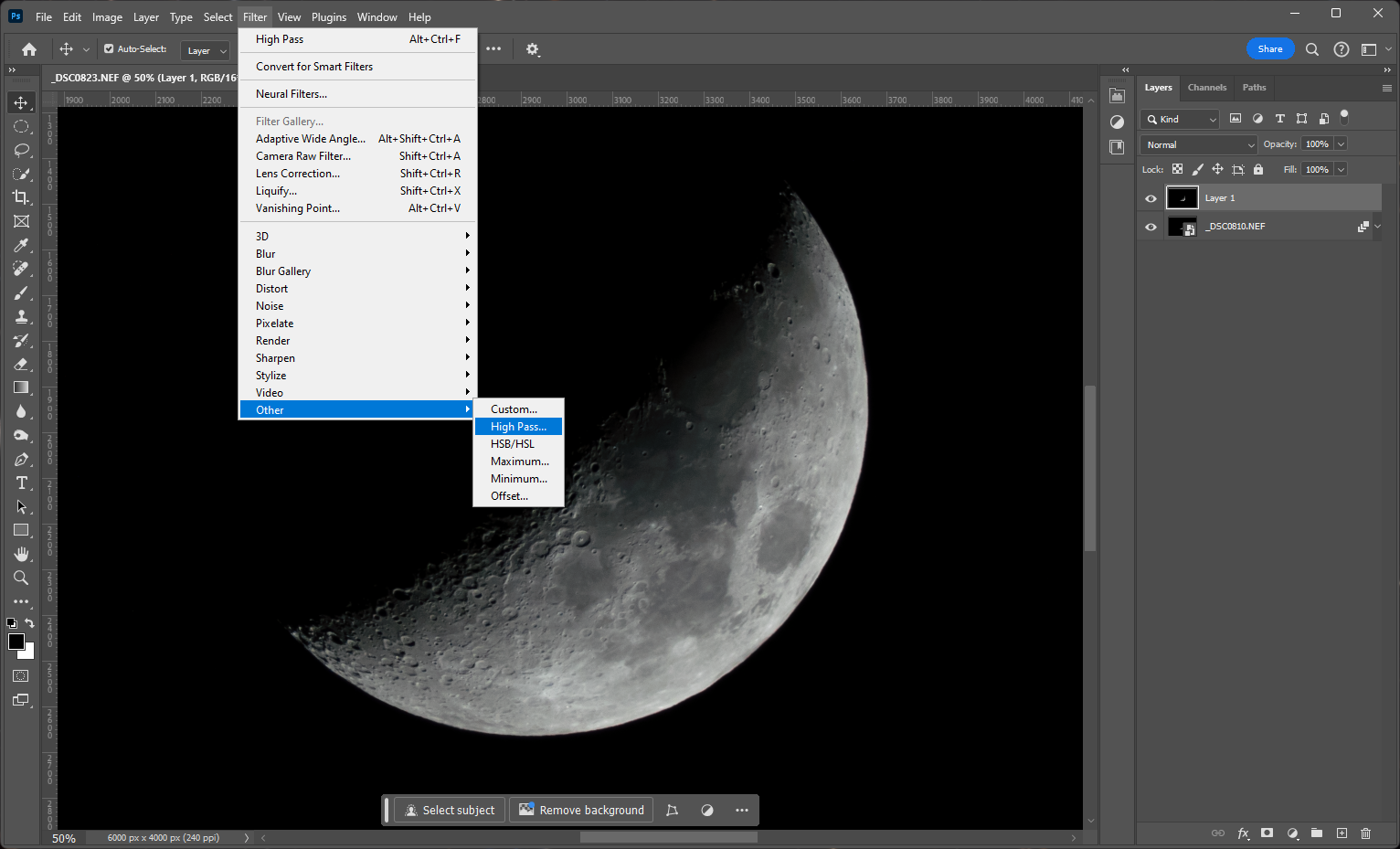Open the Fill dropdown arrow
Screen dimensions: 1400x849
(1342, 170)
